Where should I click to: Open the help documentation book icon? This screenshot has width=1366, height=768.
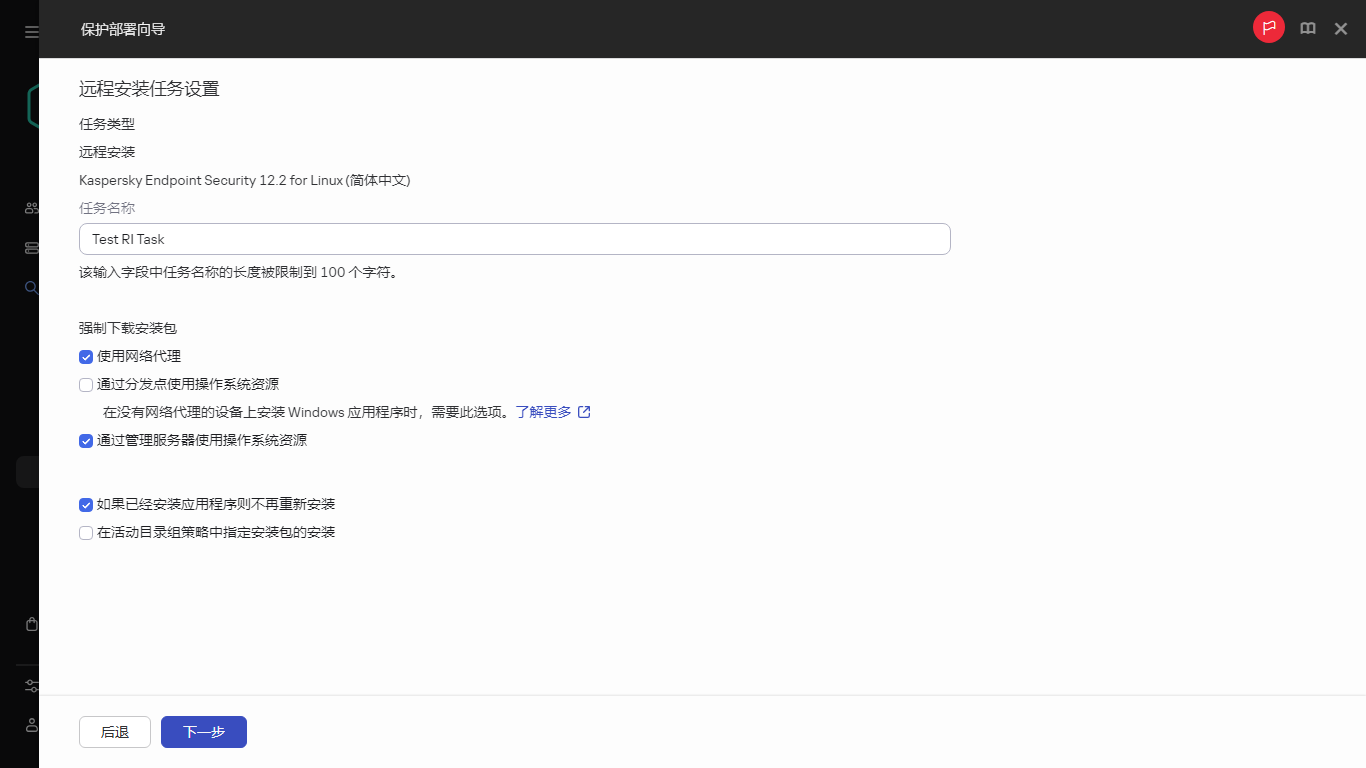[x=1307, y=28]
